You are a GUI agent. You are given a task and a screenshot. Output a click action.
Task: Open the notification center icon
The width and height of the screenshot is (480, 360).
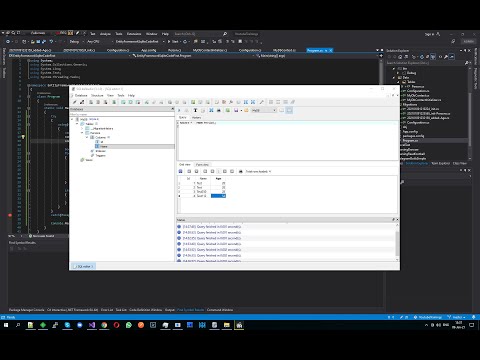[472, 325]
